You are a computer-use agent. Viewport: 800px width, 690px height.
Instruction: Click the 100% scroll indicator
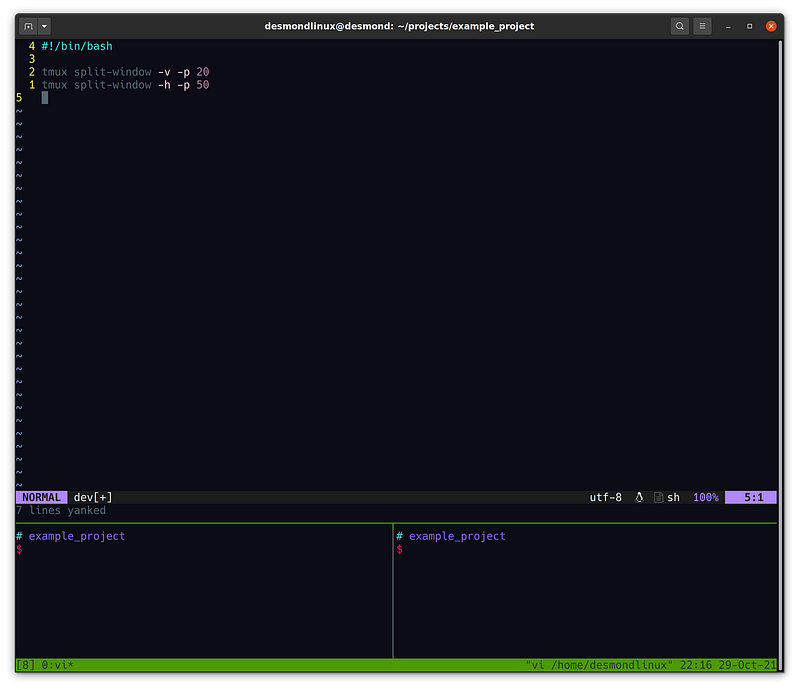point(705,497)
